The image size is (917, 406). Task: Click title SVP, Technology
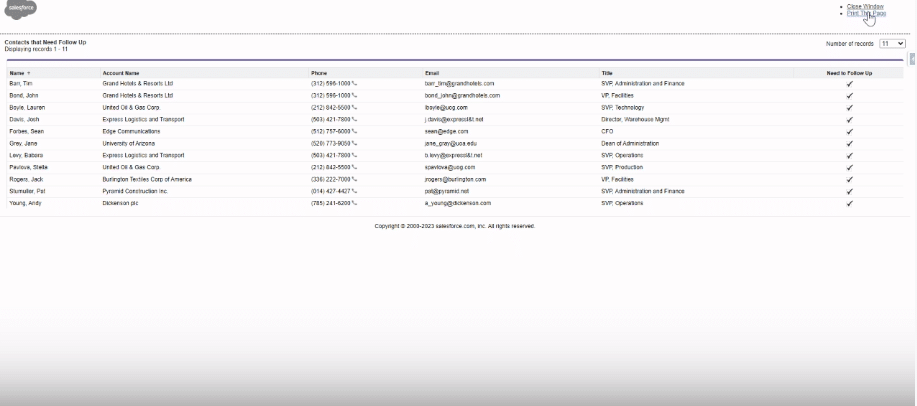click(622, 108)
